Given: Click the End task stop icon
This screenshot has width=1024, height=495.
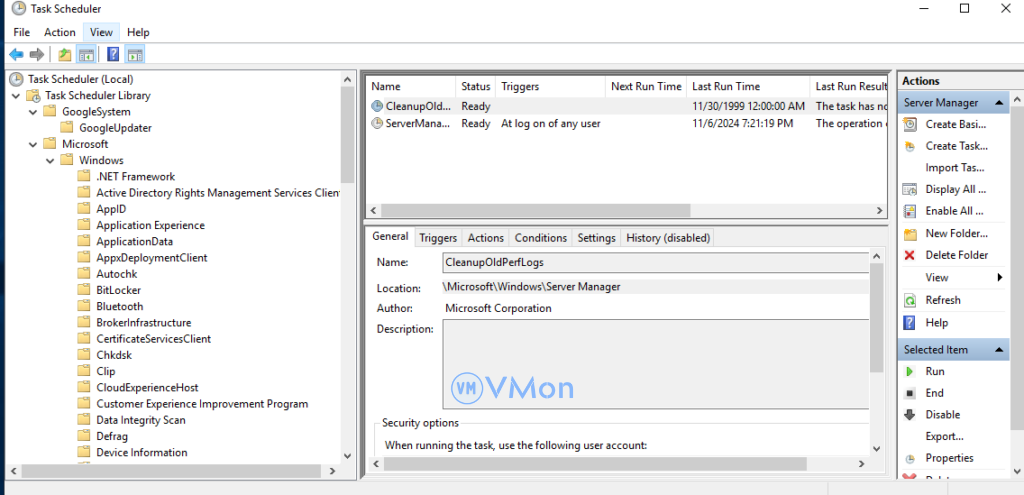Looking at the screenshot, I should (x=910, y=393).
